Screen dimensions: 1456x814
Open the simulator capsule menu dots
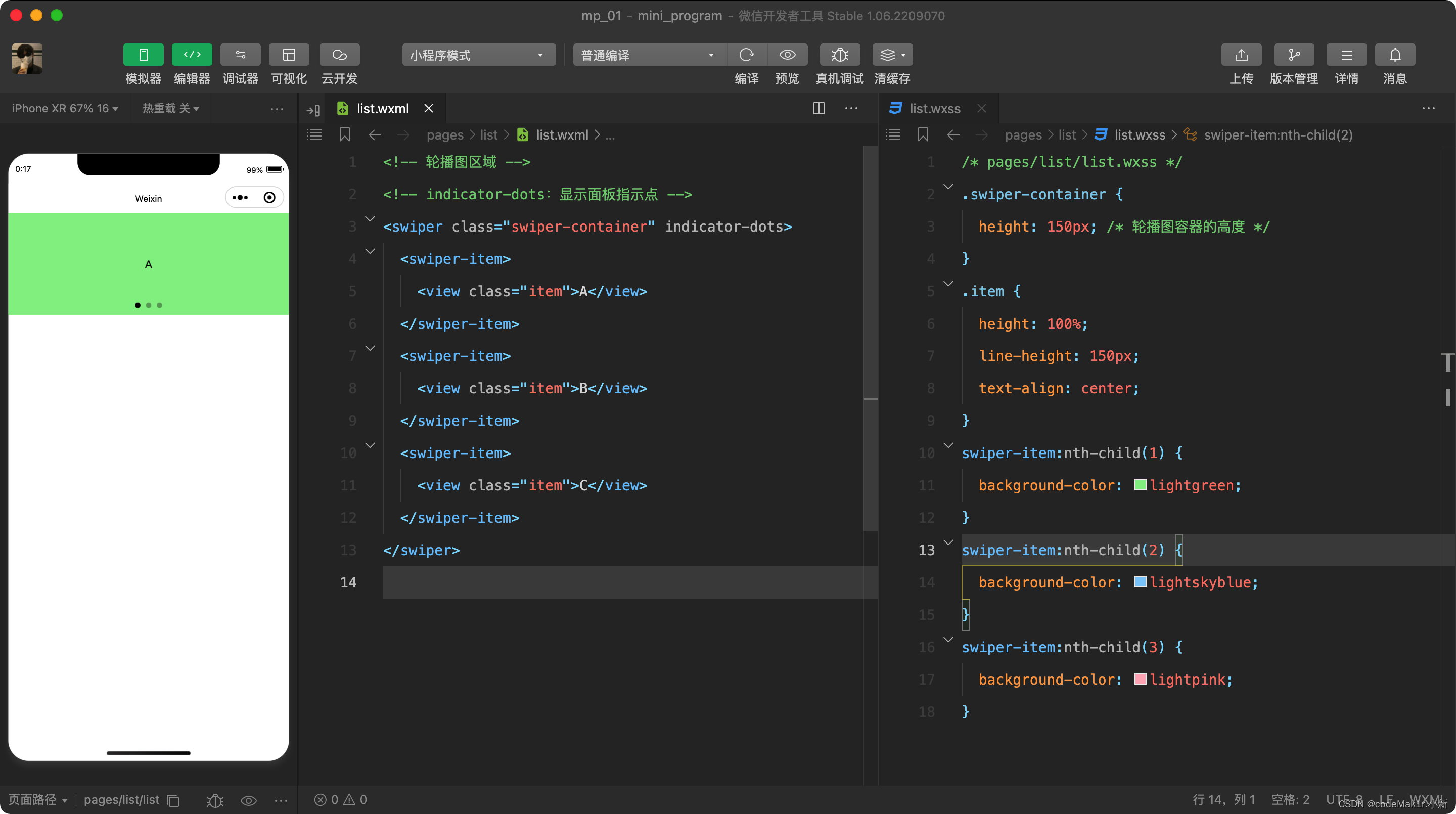coord(240,197)
